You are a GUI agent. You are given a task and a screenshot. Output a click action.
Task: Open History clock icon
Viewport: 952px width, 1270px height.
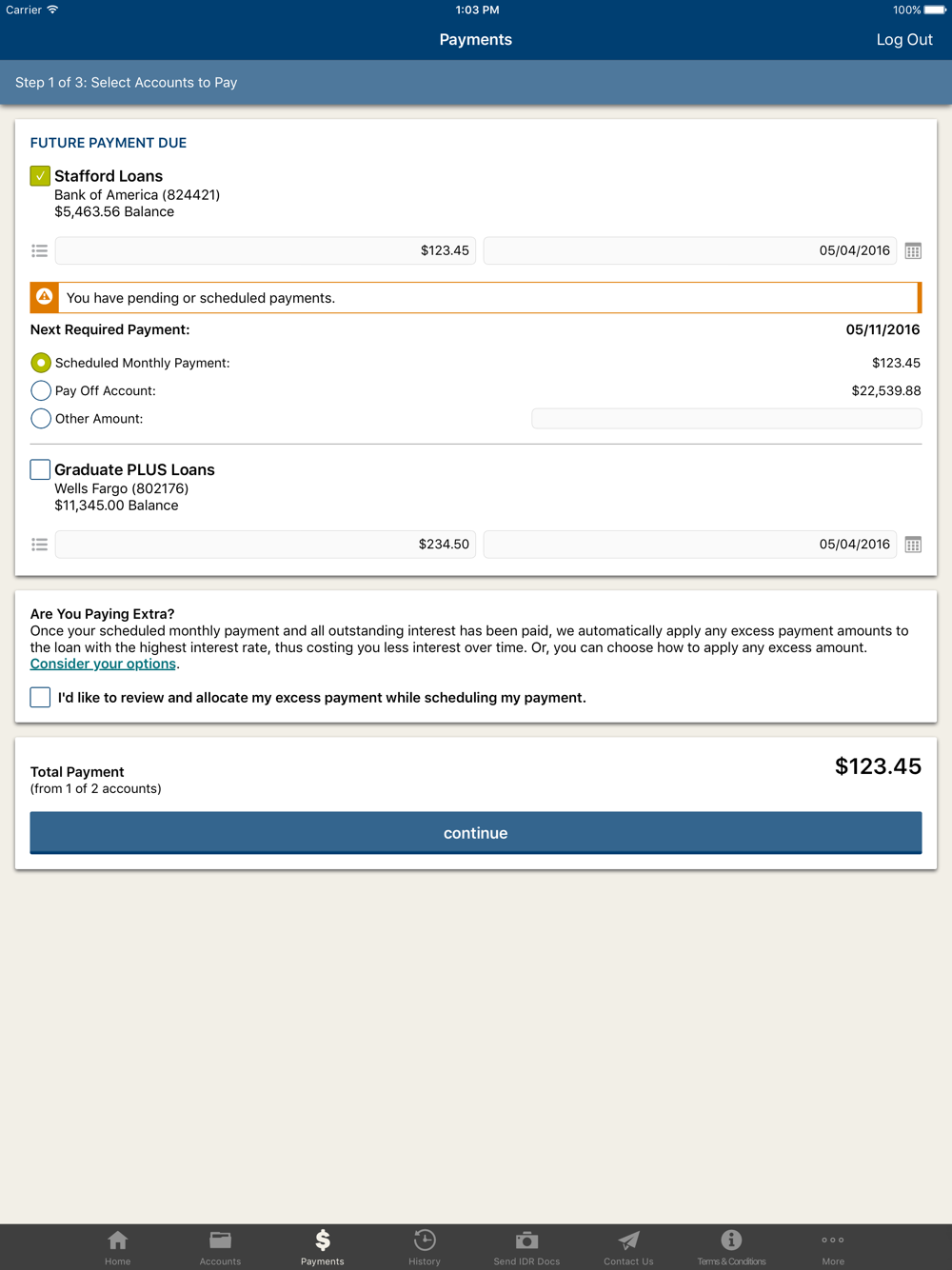pyautogui.click(x=425, y=1240)
